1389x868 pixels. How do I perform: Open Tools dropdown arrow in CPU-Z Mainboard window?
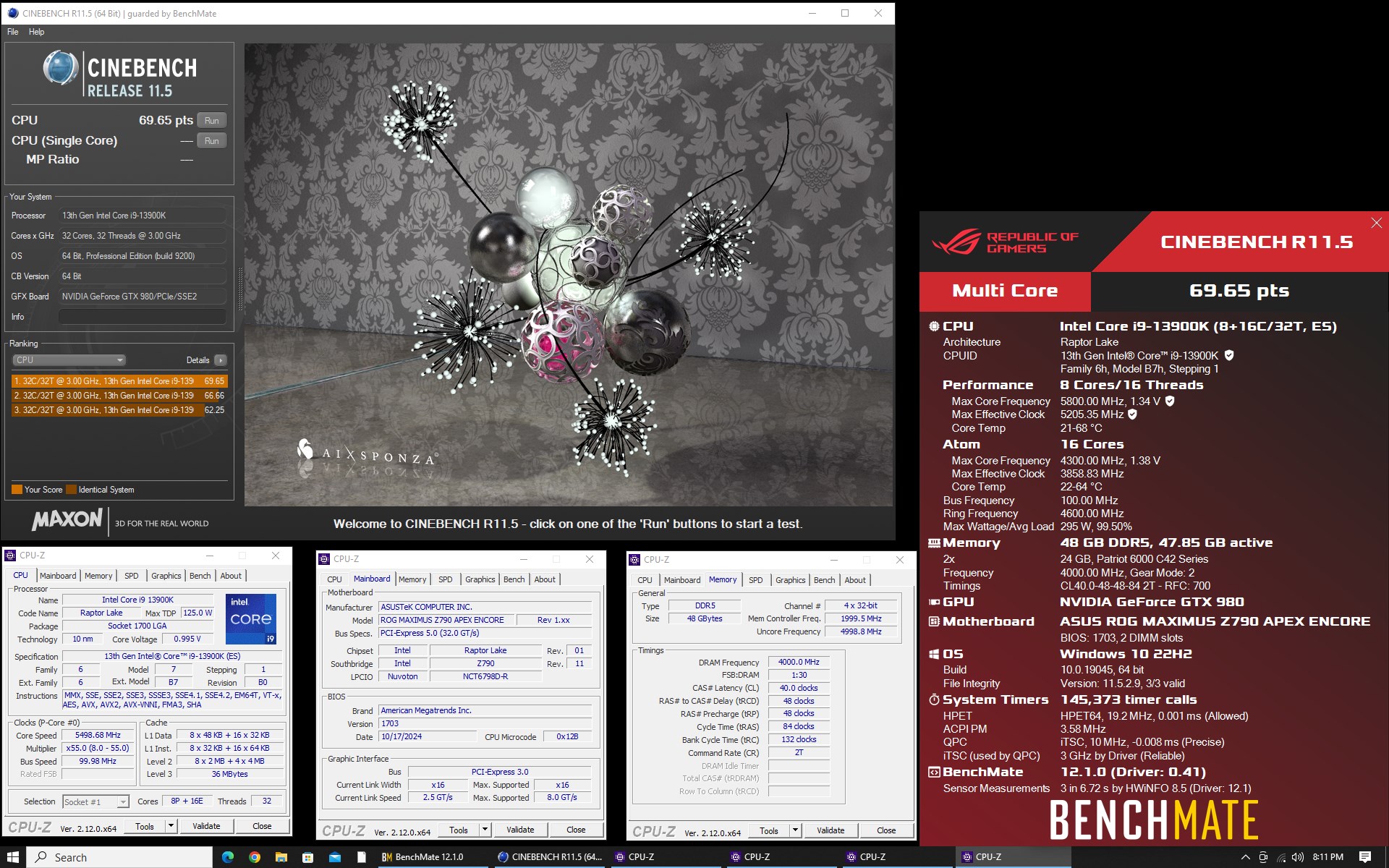pyautogui.click(x=485, y=830)
